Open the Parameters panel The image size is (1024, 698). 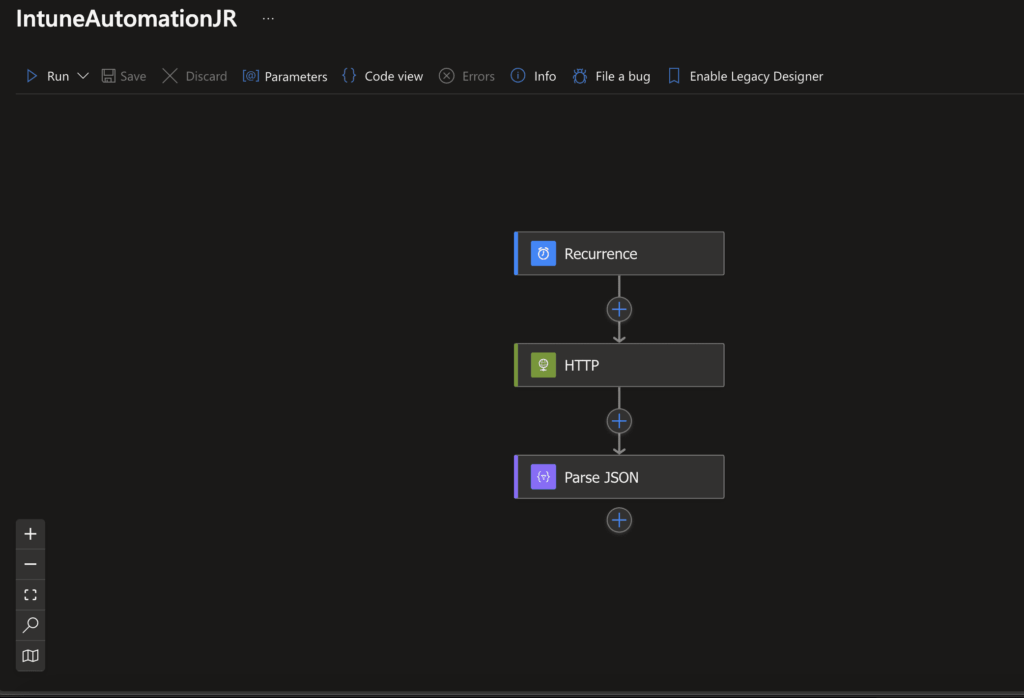(284, 75)
